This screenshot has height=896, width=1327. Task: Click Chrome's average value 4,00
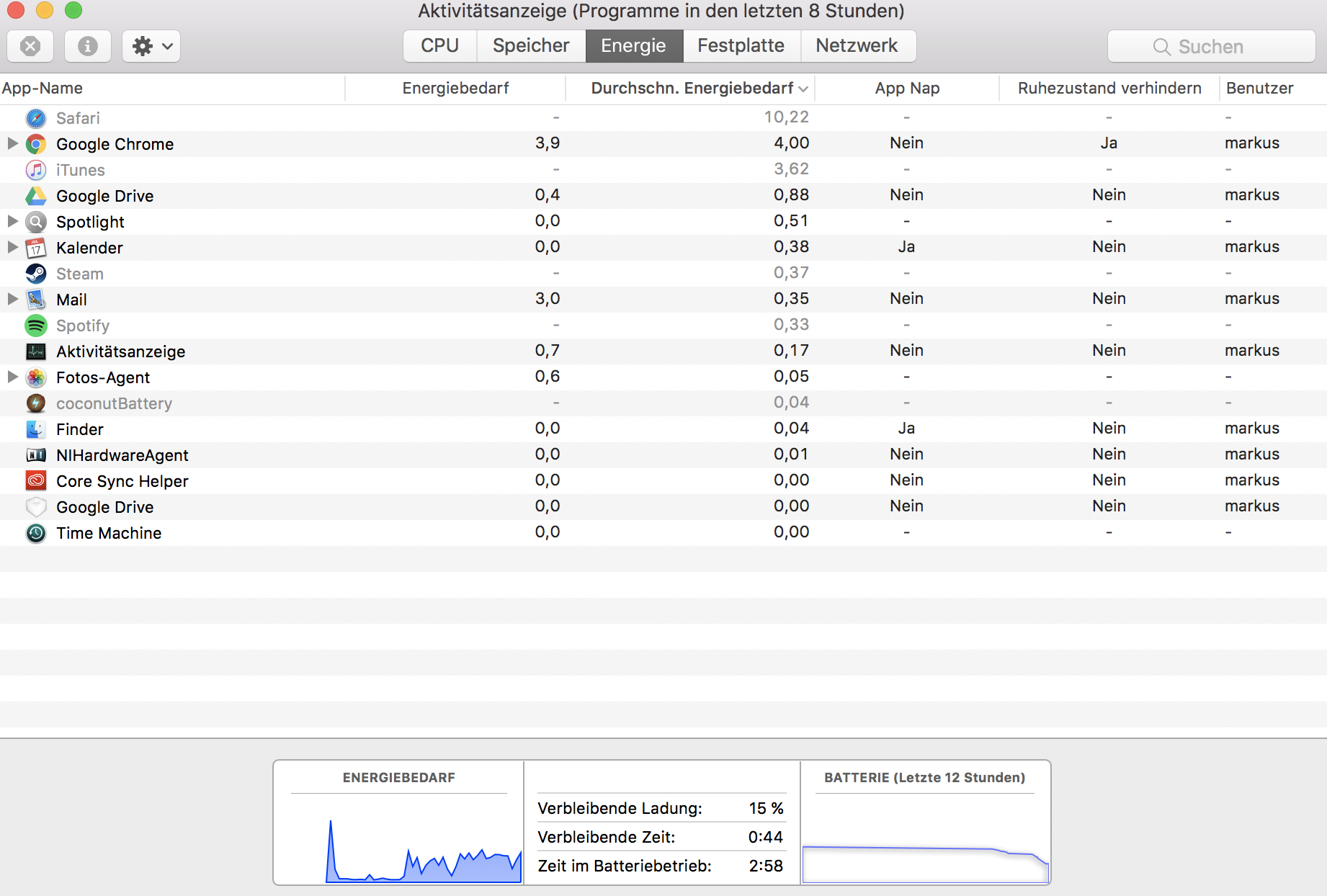click(x=792, y=143)
